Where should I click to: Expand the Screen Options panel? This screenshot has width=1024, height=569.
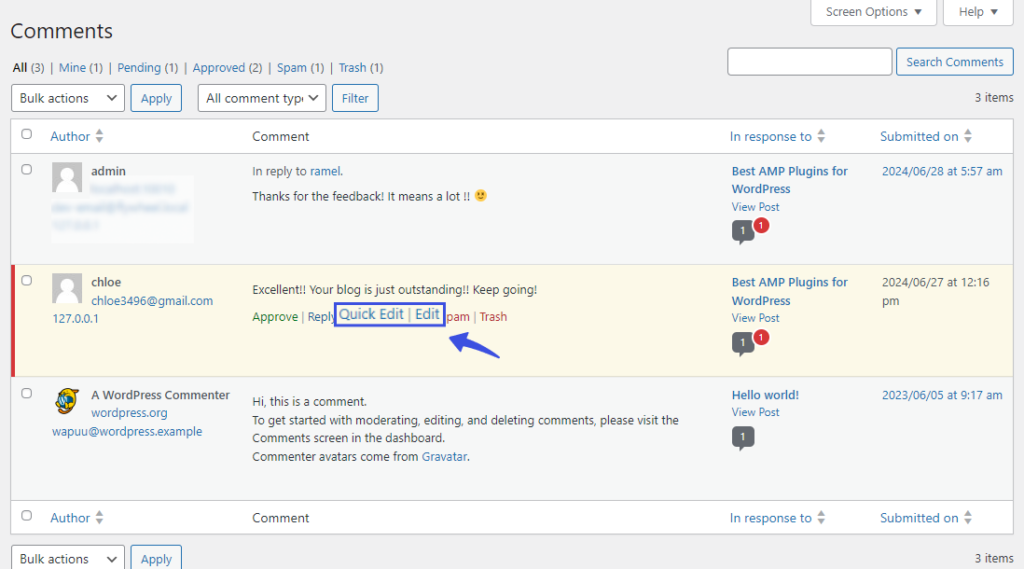click(x=874, y=12)
